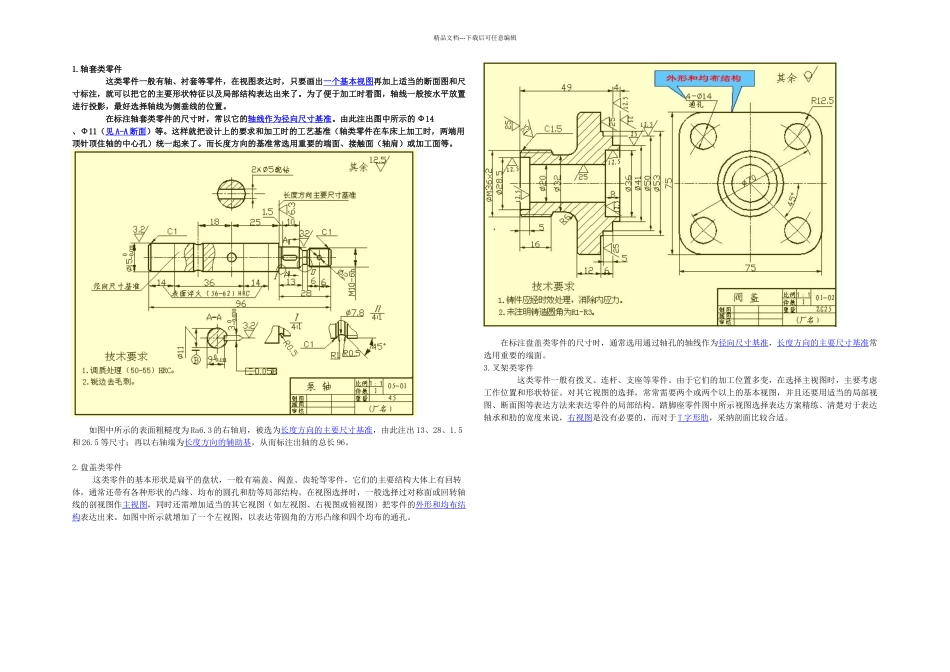Click the 4-Φ14 通孔 annotation
Screen dimensions: 950x672
tap(699, 100)
